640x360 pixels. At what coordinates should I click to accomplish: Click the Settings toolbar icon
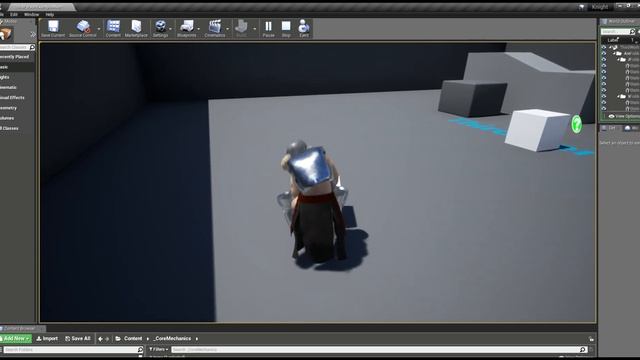click(x=160, y=26)
